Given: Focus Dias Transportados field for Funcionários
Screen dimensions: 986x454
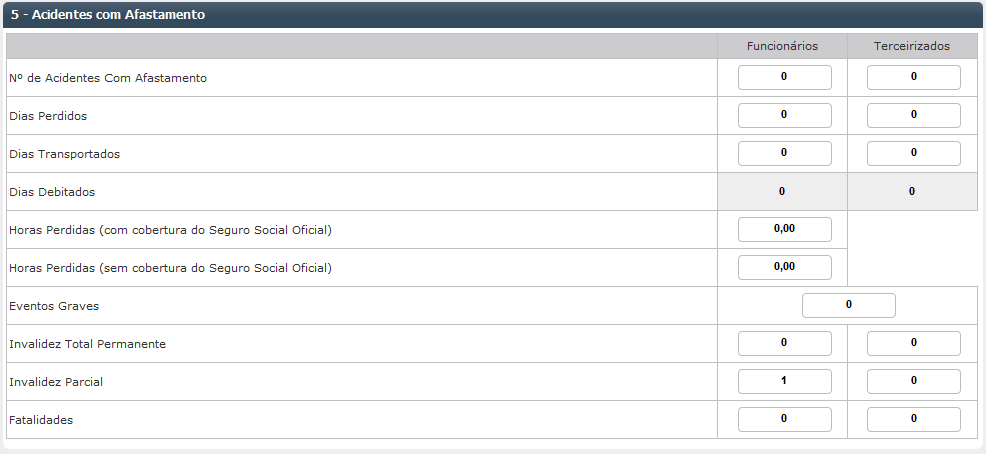Looking at the screenshot, I should [784, 154].
